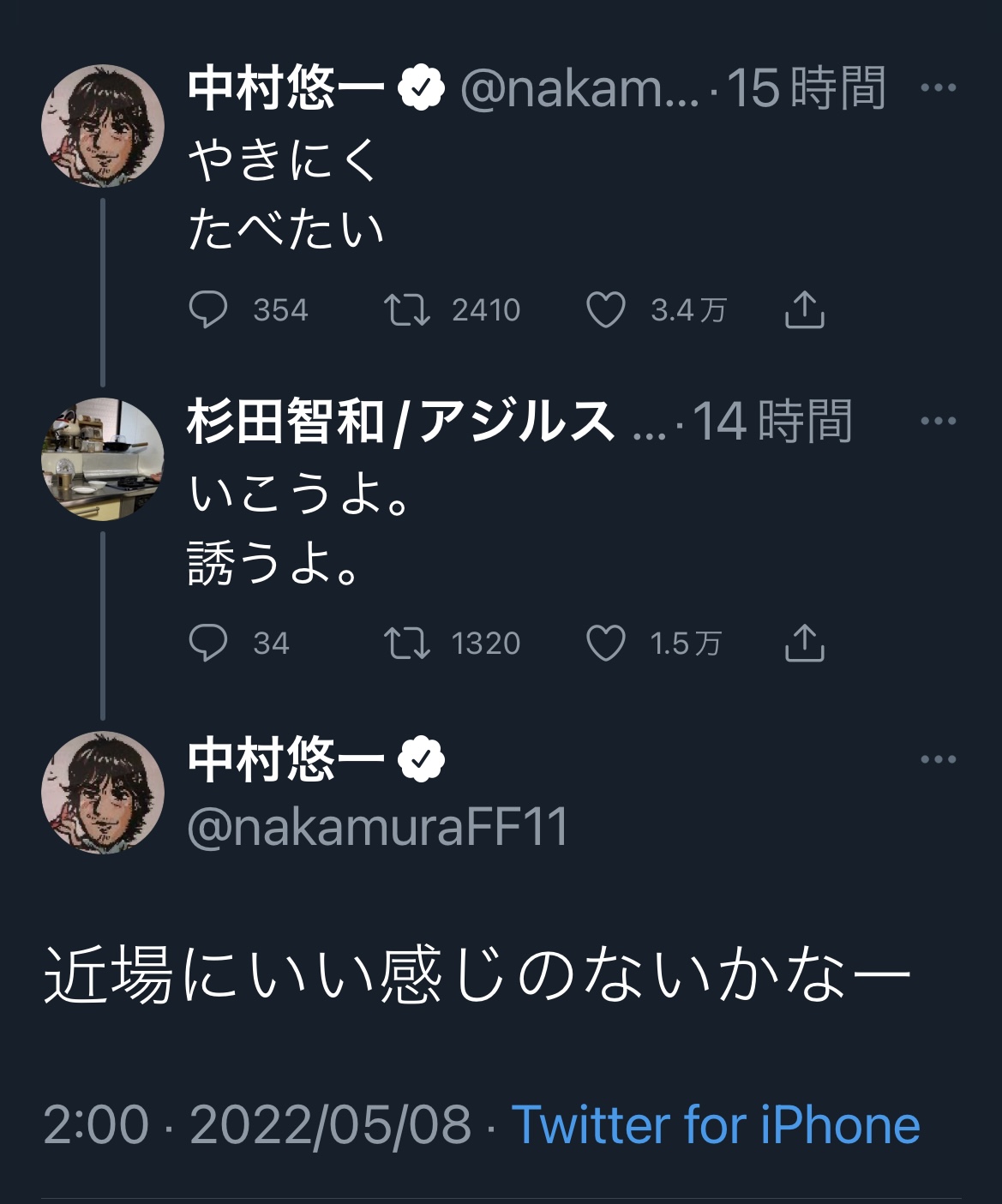Share the やきにく たべたい tweet
The height and width of the screenshot is (1204, 1002).
point(804,310)
